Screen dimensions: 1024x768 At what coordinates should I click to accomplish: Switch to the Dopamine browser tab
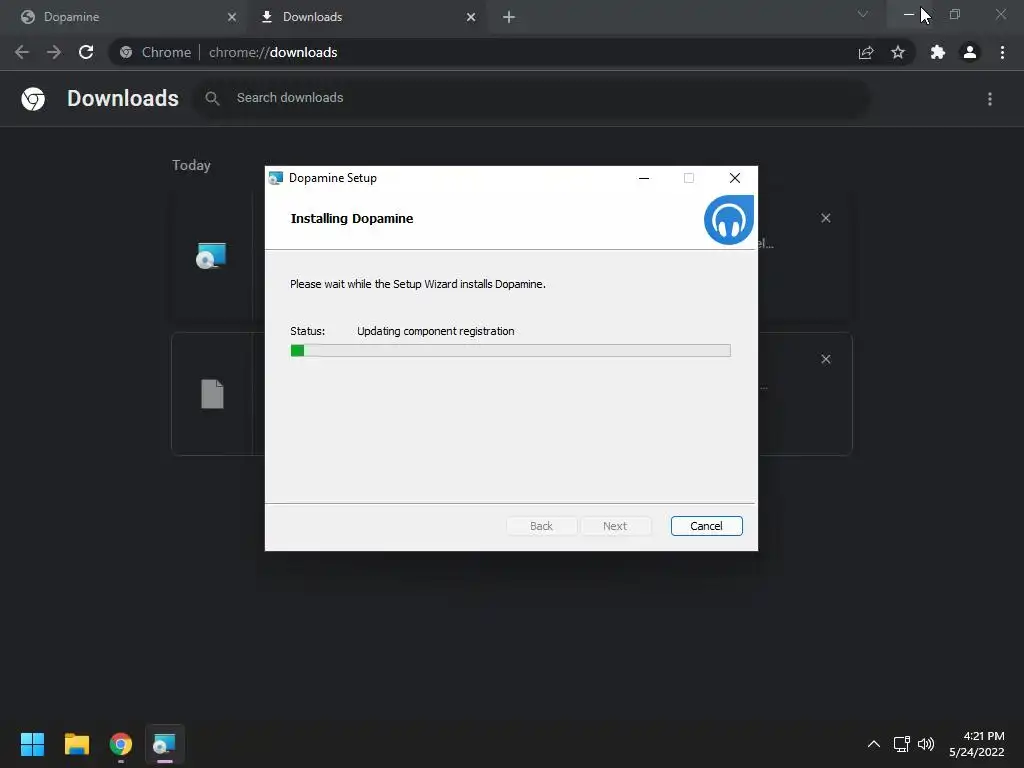click(x=124, y=17)
